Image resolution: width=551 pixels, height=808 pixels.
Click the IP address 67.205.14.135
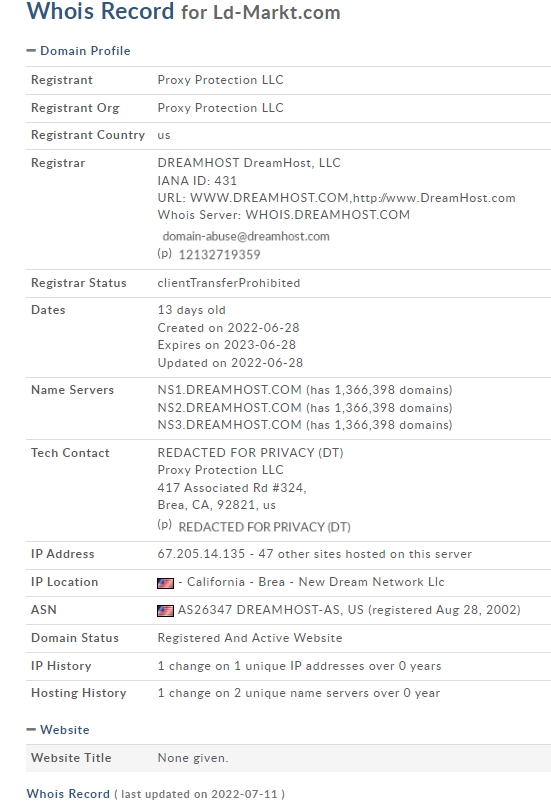point(201,554)
